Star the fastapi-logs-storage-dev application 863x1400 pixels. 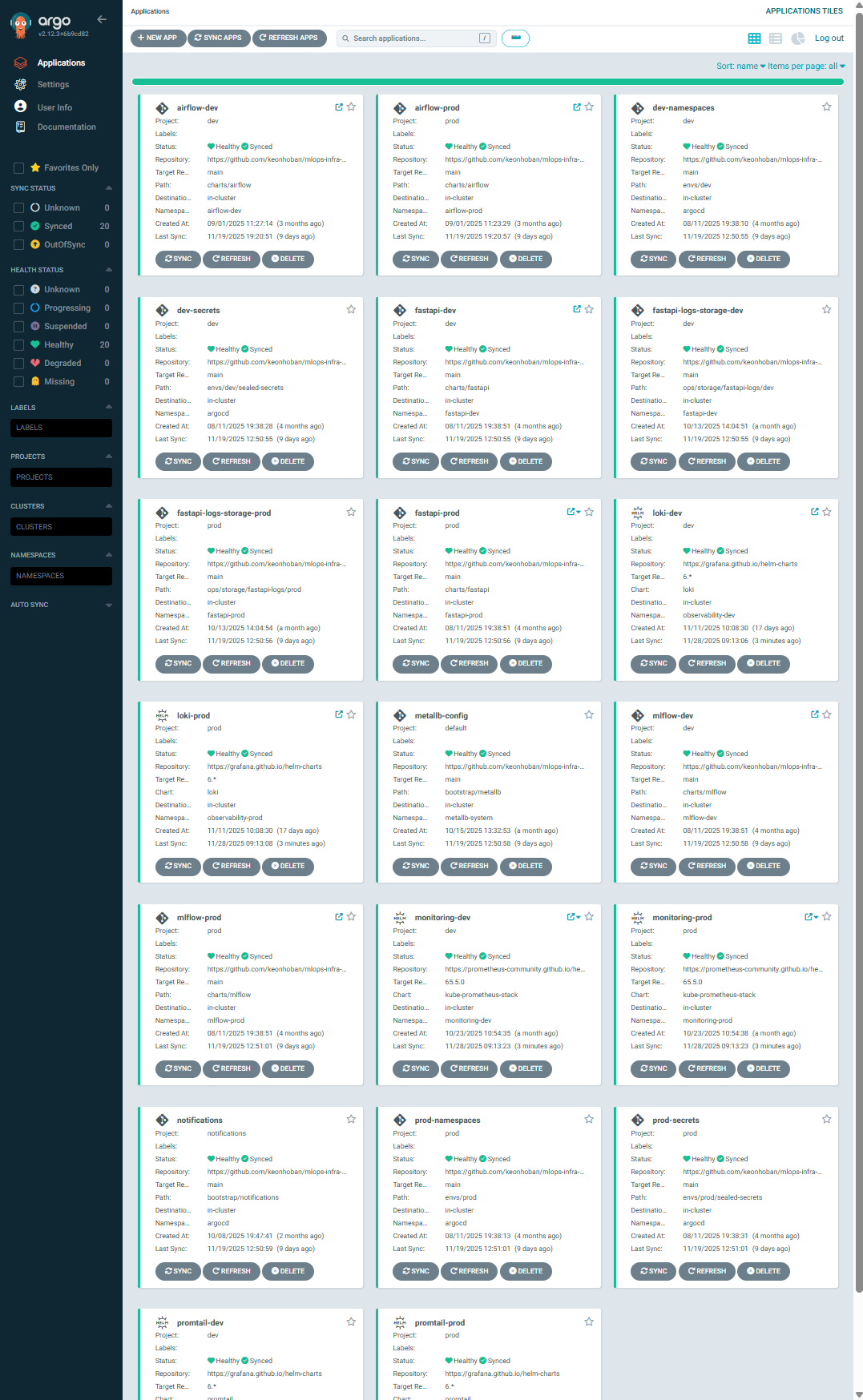826,309
